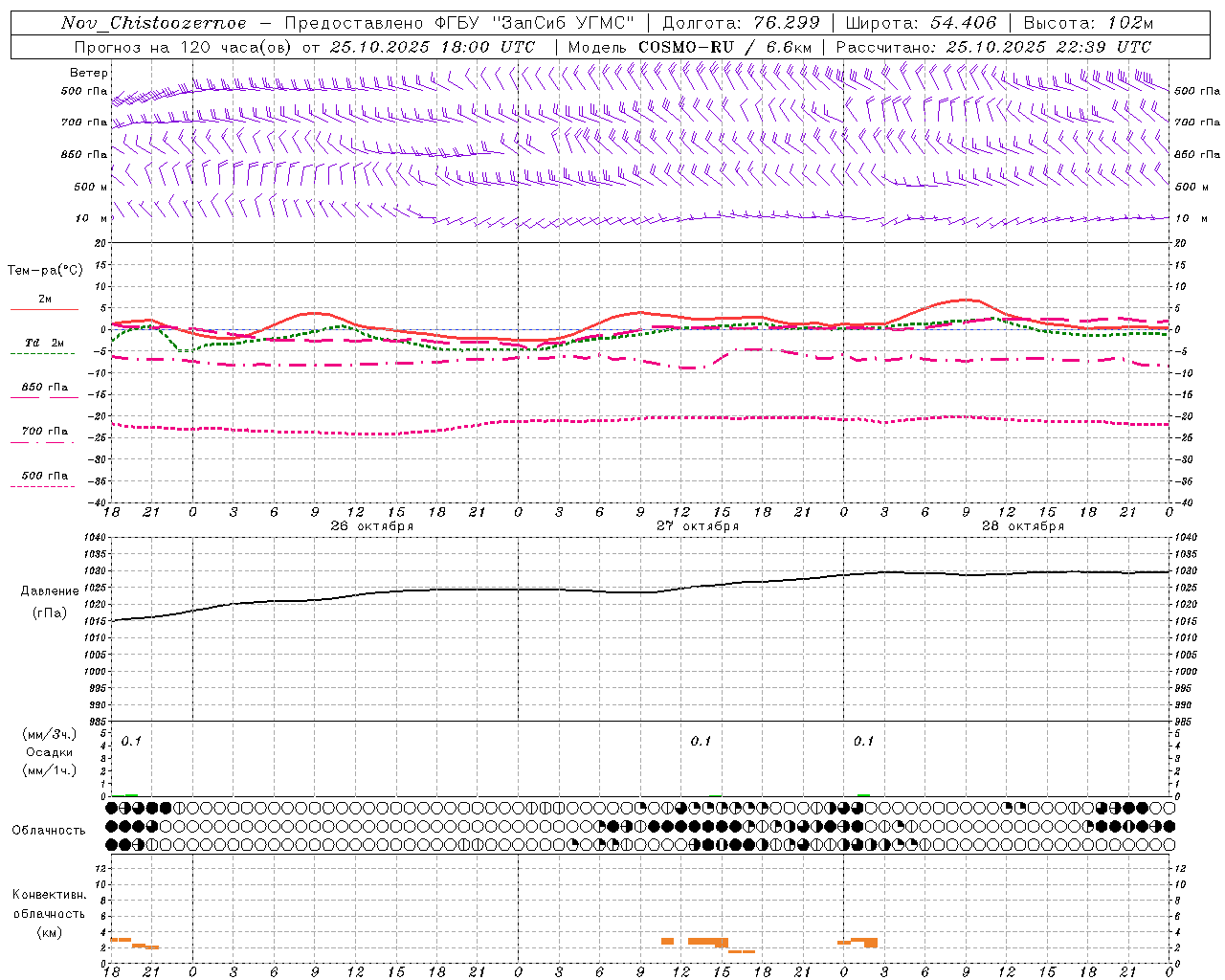Screen dimensions: 1225x980
Task: Click the '(мм/1ч.)' precipitation unit label
Action: (x=50, y=770)
